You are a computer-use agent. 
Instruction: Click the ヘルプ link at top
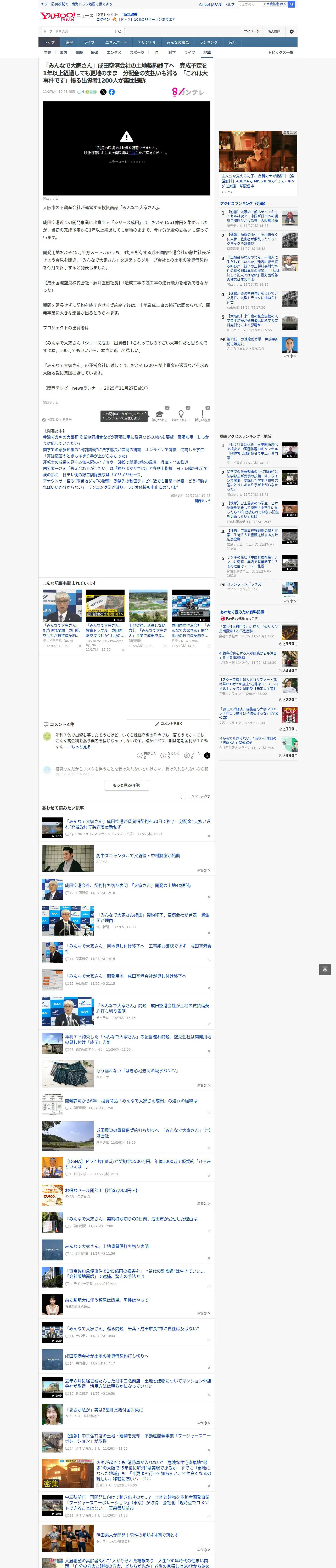(x=229, y=4)
